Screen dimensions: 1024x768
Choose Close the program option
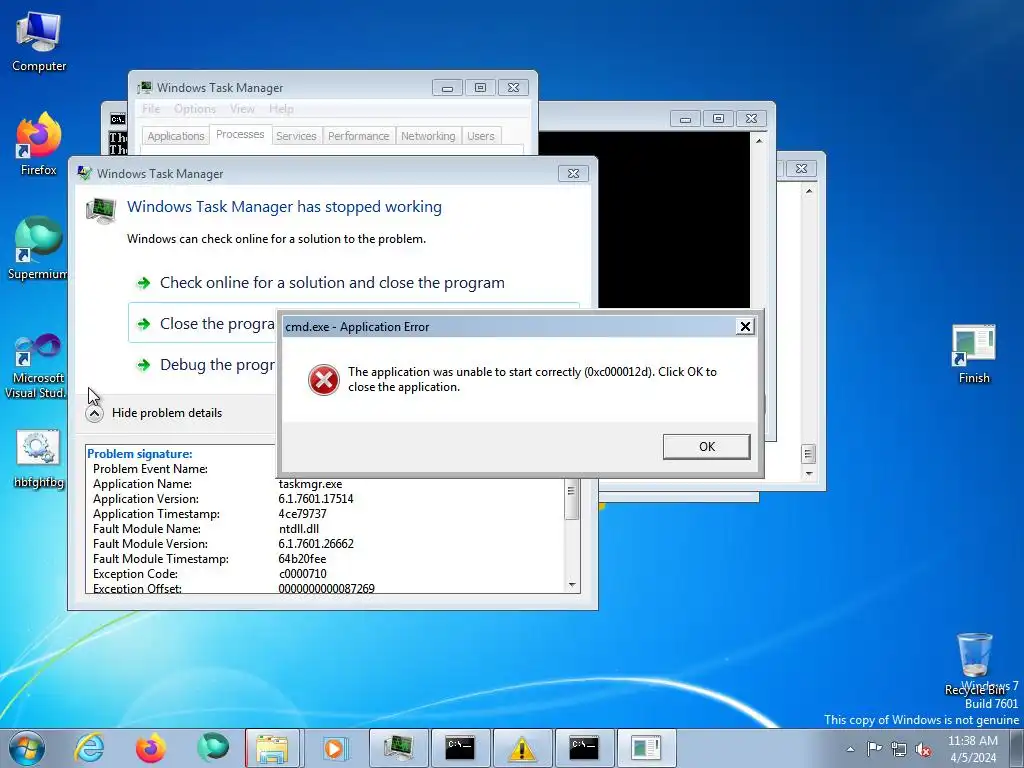pos(204,324)
